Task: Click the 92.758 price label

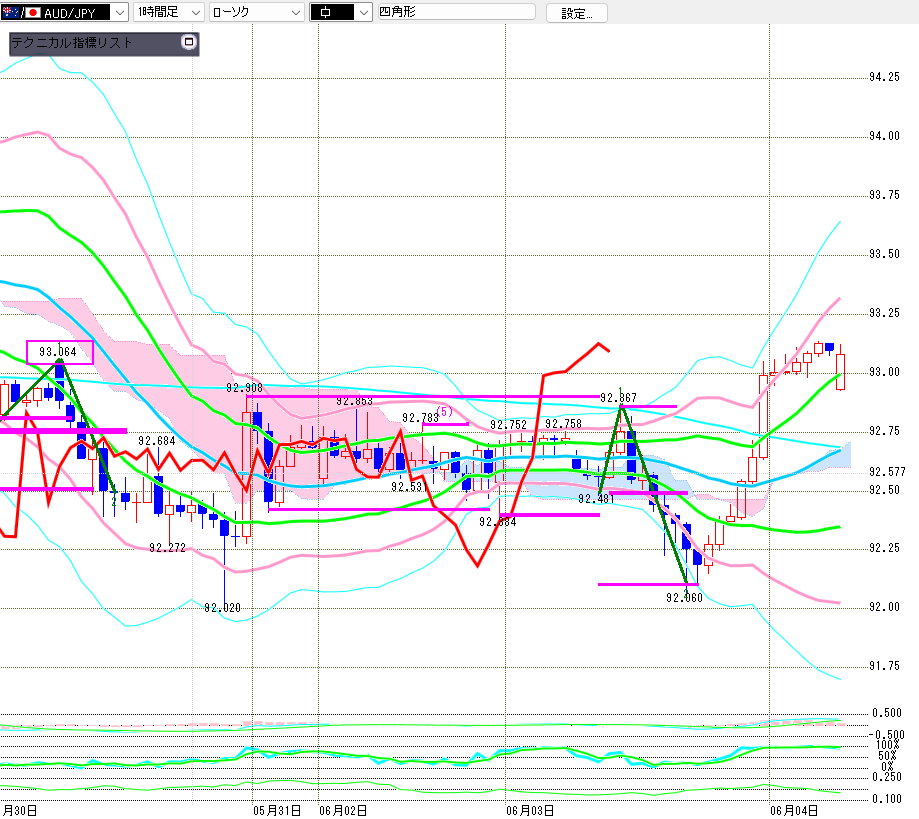Action: pyautogui.click(x=563, y=423)
